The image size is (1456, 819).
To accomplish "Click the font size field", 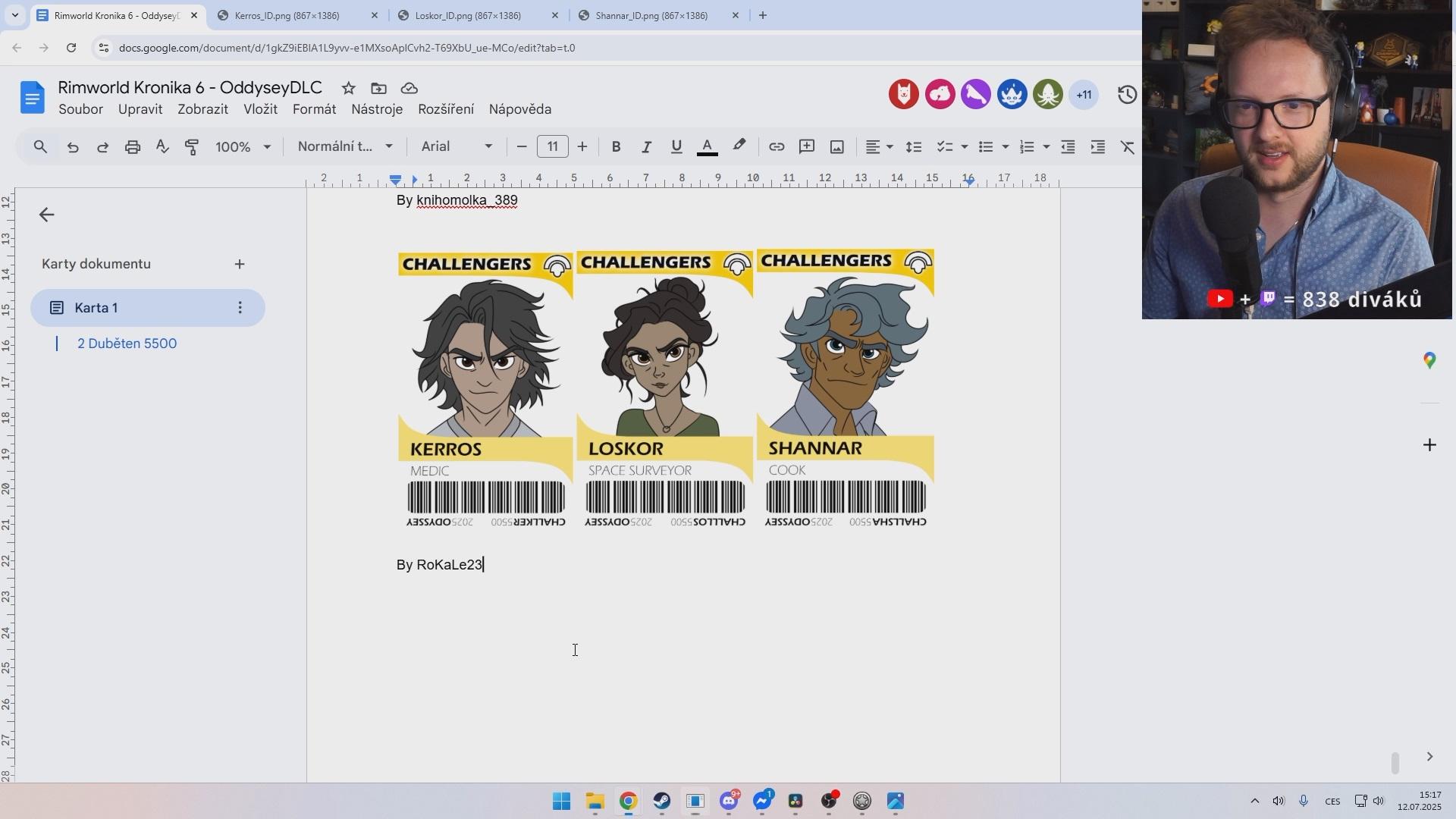I will (x=552, y=147).
